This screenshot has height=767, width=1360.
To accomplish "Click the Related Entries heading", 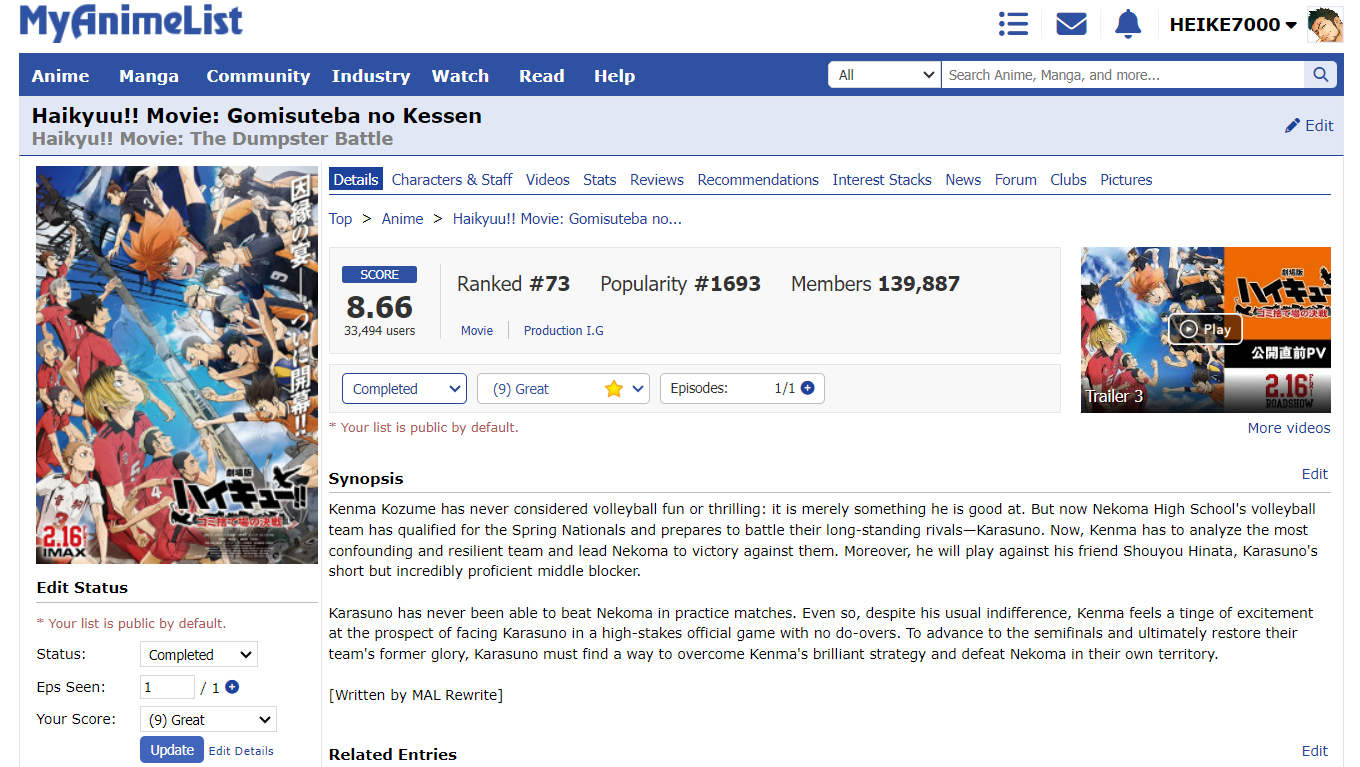I will [x=393, y=755].
